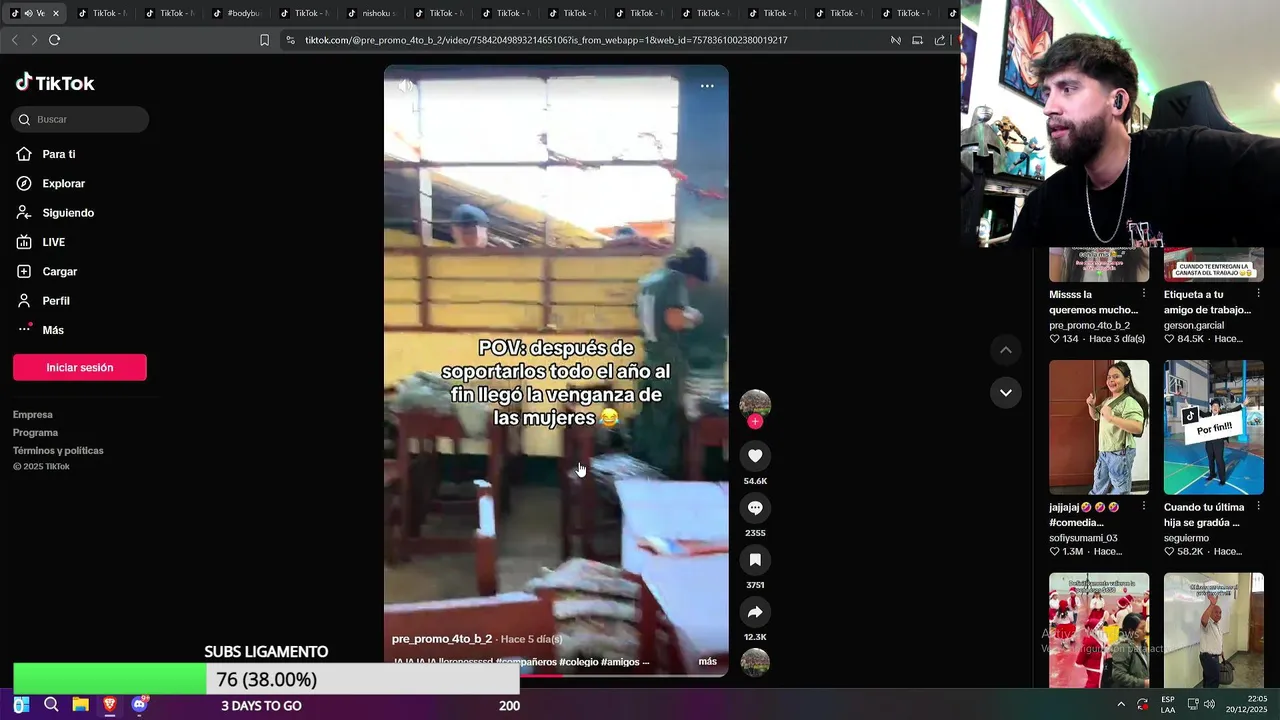Viewport: 1280px width, 720px height.
Task: Click the Buscar search field
Action: pos(80,119)
